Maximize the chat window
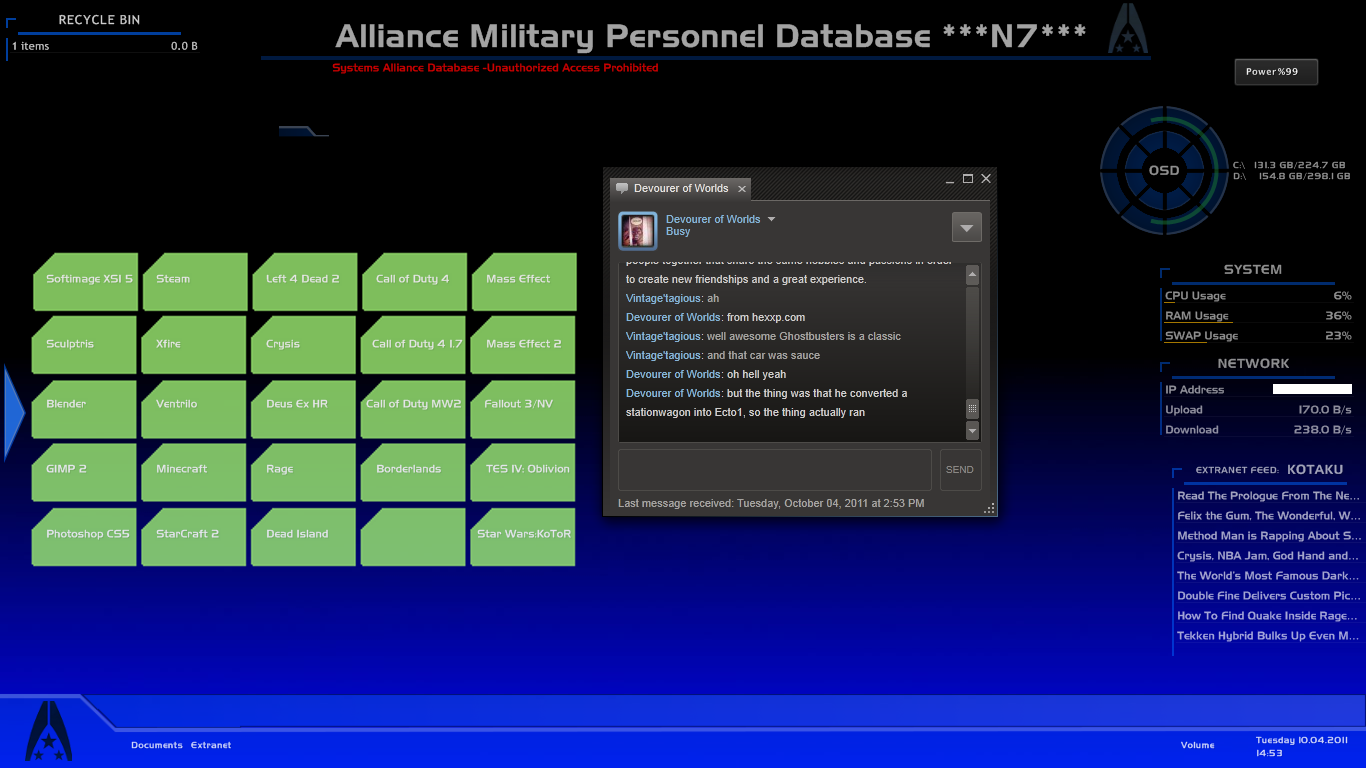The height and width of the screenshot is (768, 1366). pos(968,179)
